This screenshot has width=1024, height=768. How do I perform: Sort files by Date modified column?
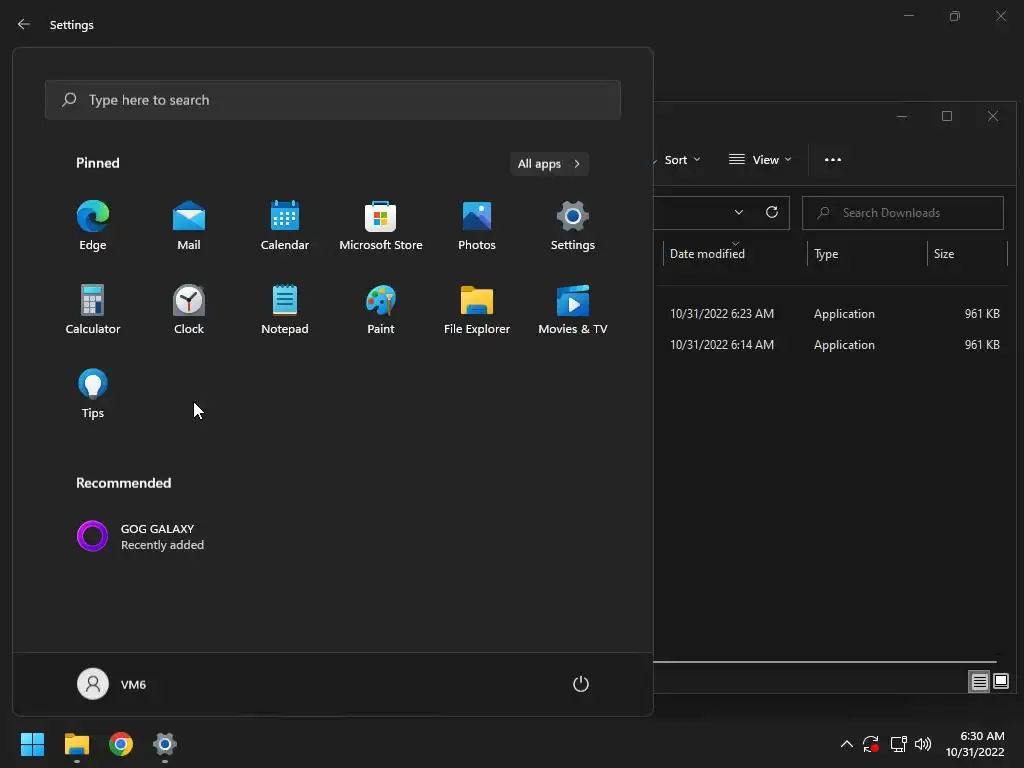(x=734, y=253)
